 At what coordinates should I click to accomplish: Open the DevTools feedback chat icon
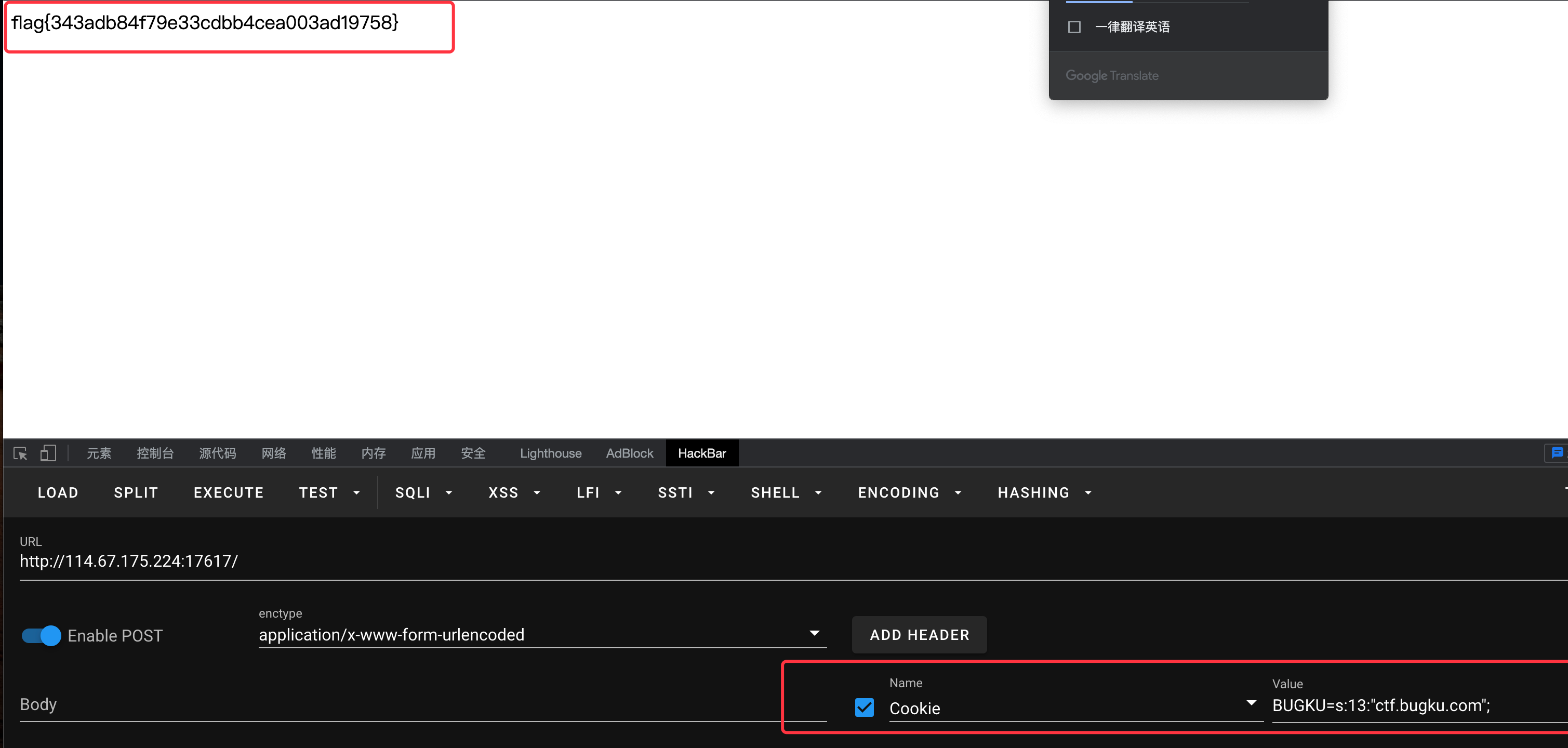(x=1557, y=453)
